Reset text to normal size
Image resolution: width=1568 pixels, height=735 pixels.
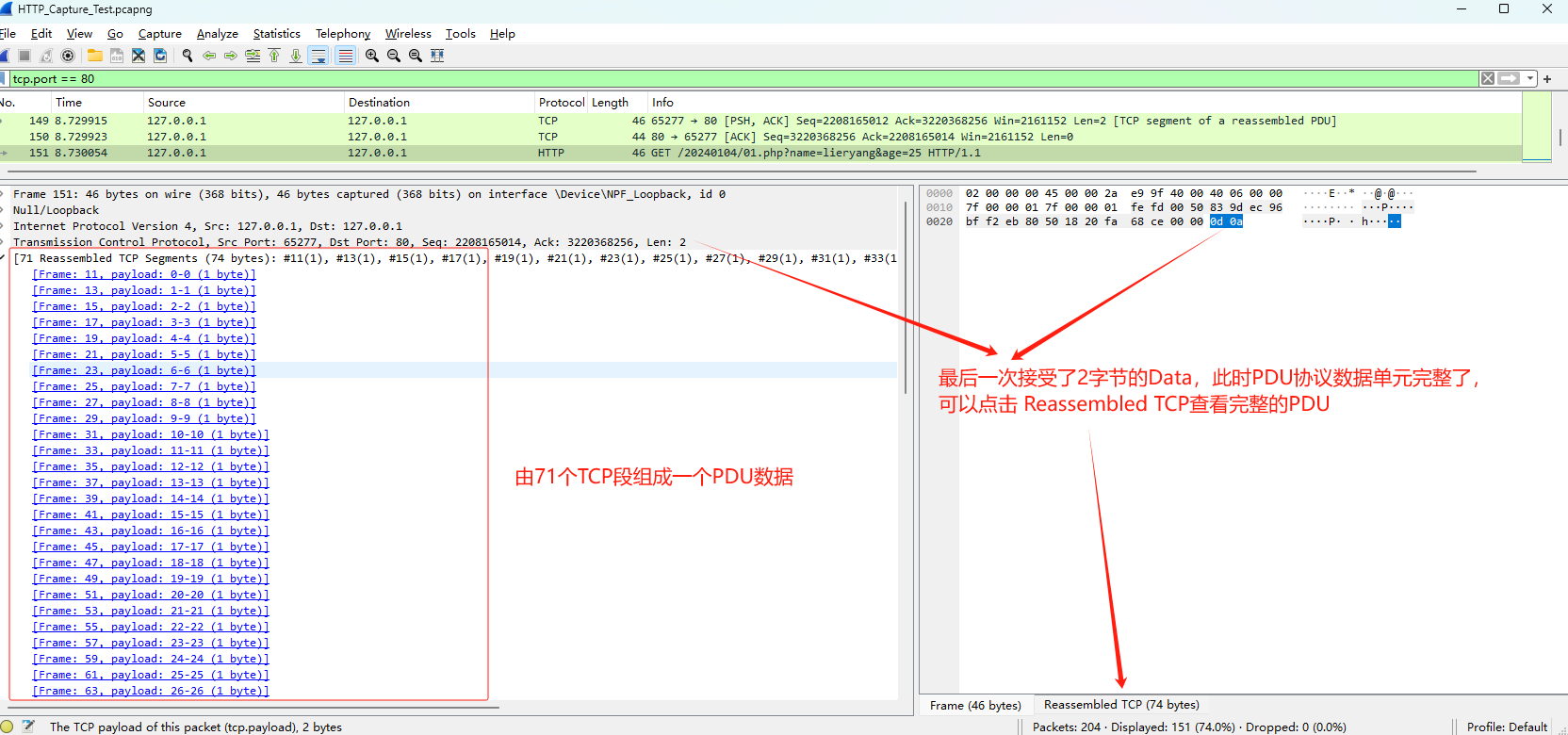point(416,56)
